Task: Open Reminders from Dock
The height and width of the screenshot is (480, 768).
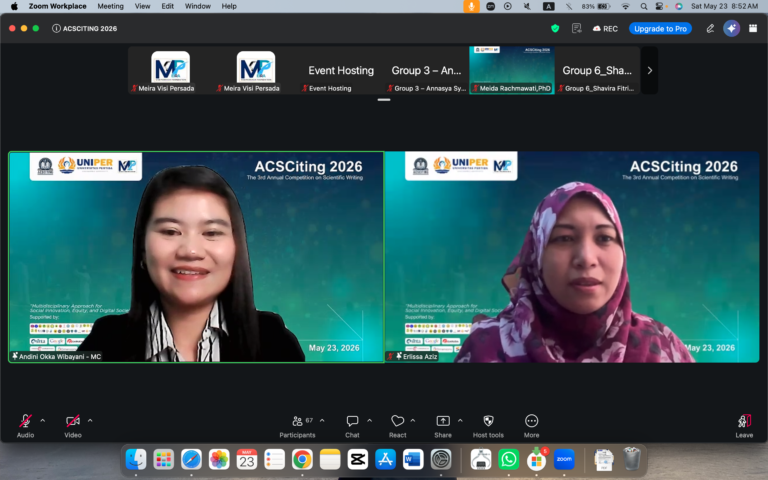Action: coord(274,459)
